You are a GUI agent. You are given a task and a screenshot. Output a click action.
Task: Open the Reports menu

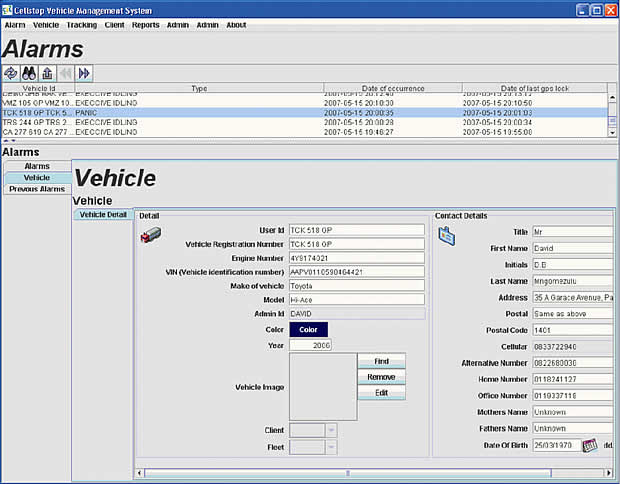(146, 25)
